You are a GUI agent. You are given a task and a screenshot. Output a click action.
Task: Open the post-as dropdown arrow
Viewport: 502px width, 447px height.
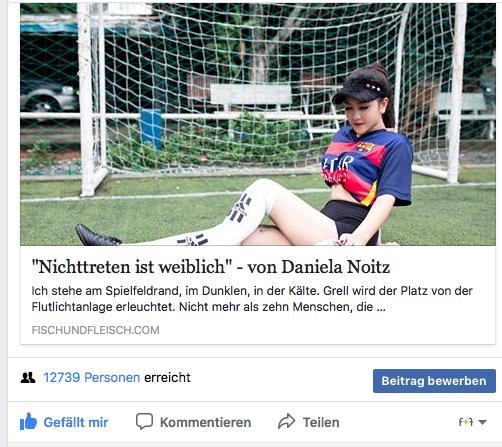[482, 422]
